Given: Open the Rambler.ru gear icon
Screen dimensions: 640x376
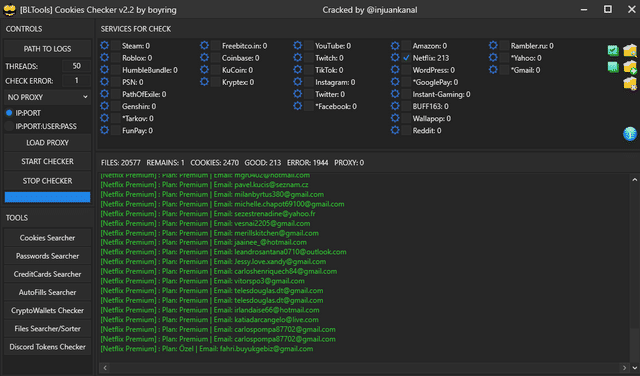Looking at the screenshot, I should tap(493, 46).
